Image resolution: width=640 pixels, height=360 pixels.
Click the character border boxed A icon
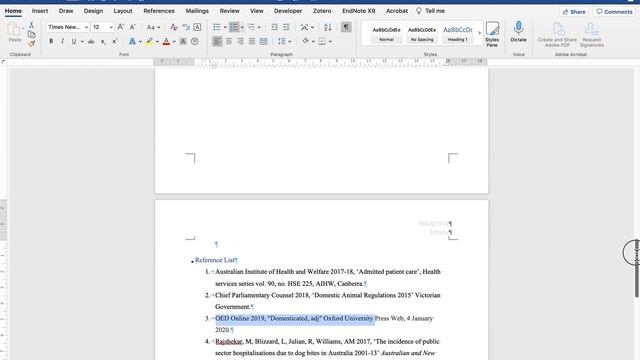point(197,27)
